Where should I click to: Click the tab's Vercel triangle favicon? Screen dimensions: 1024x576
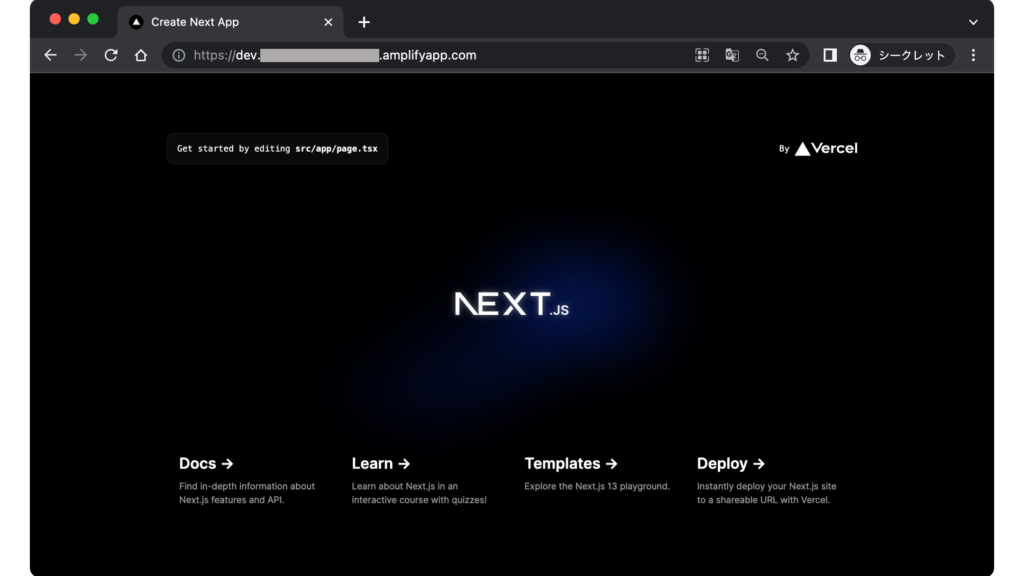[x=136, y=22]
